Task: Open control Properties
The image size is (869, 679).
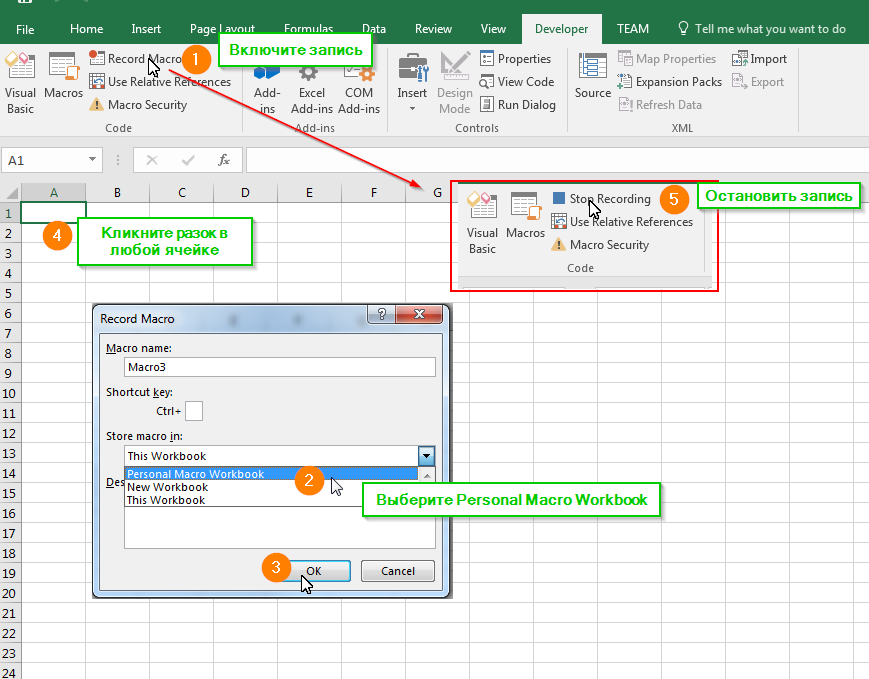Action: point(515,58)
